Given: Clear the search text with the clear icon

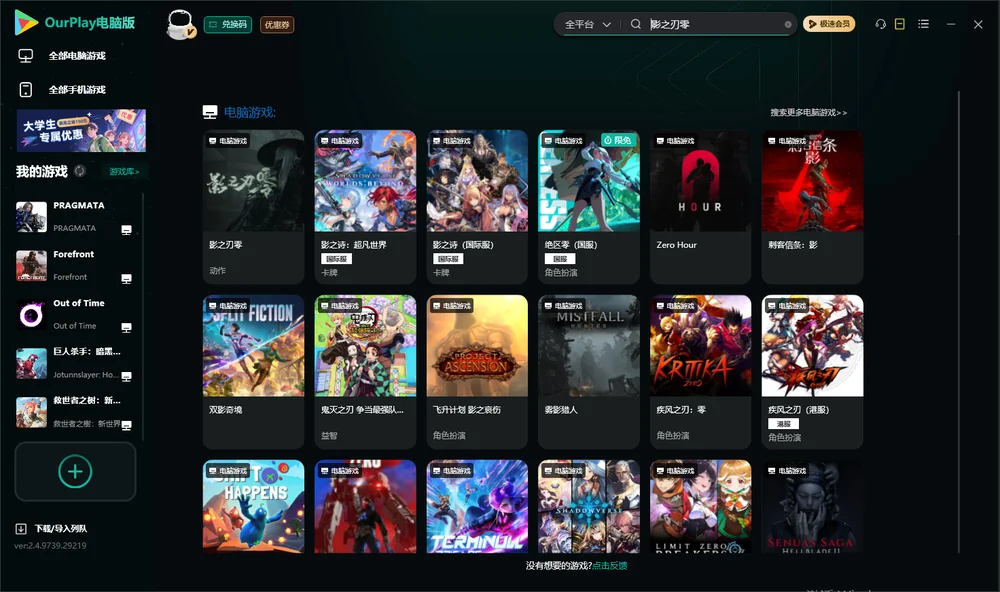Looking at the screenshot, I should tap(788, 24).
